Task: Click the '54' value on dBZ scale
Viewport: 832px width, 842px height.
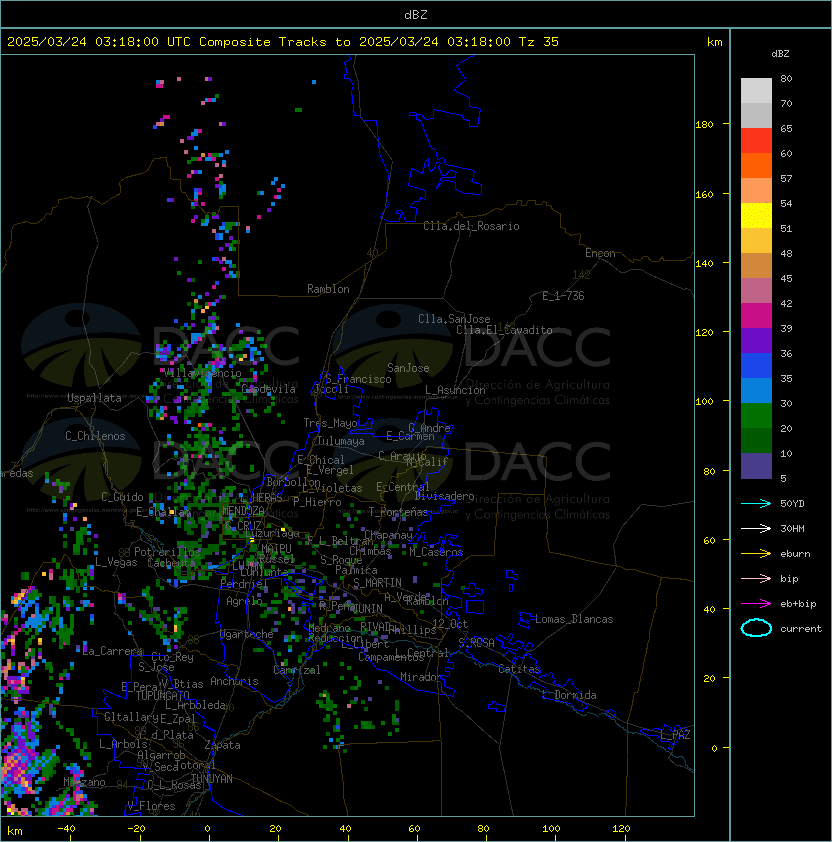Action: pos(786,204)
